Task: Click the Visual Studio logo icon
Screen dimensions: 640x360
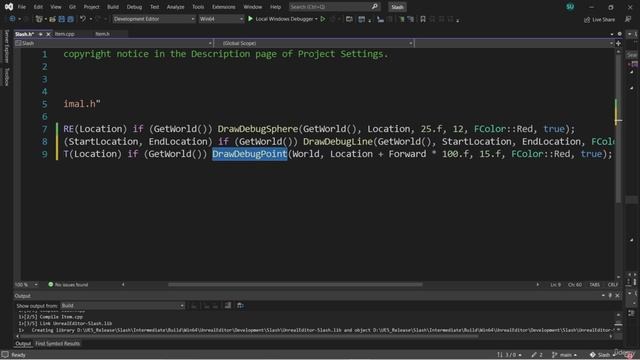Action: click(x=8, y=7)
